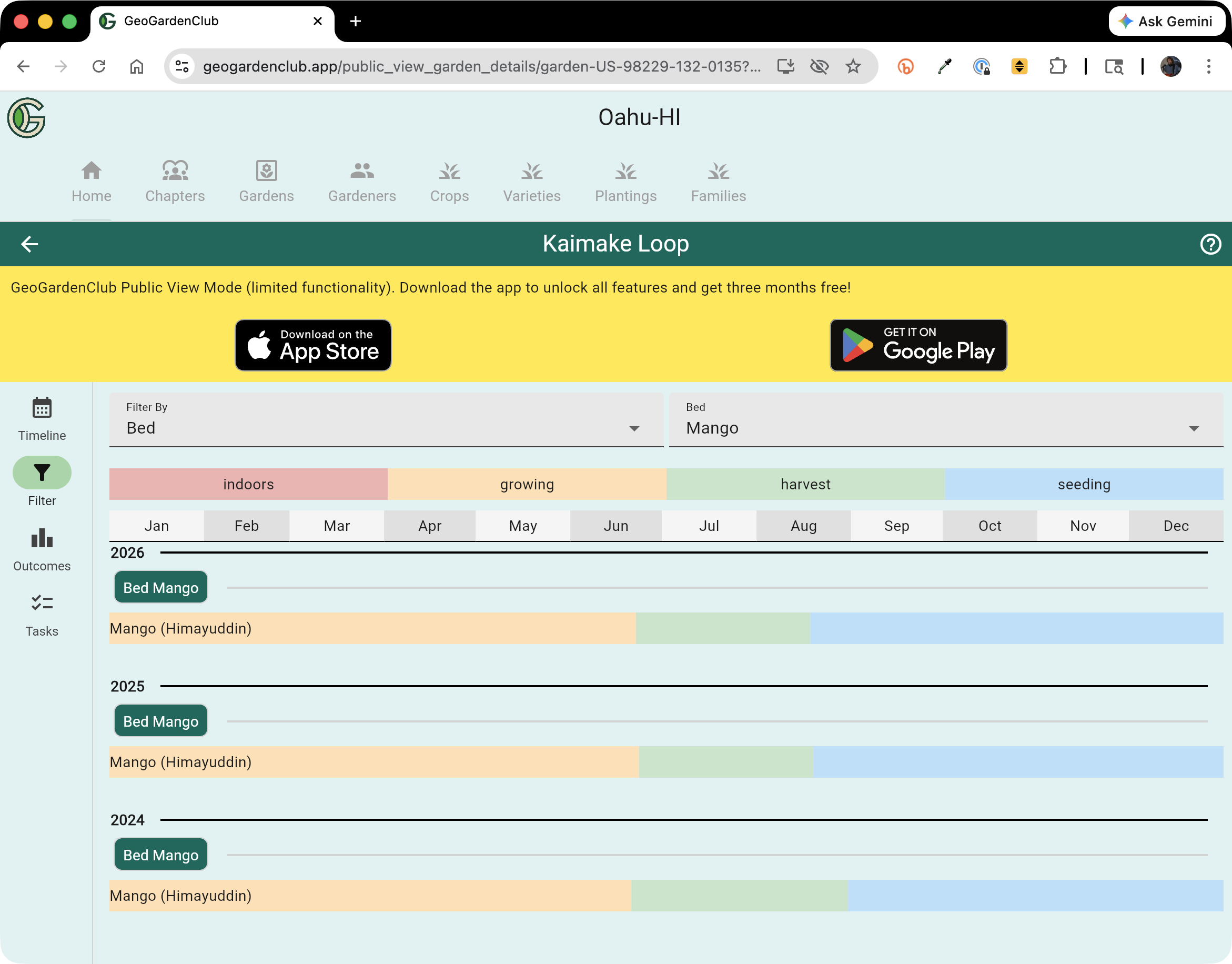
Task: Switch to the Crops tab
Action: [449, 180]
